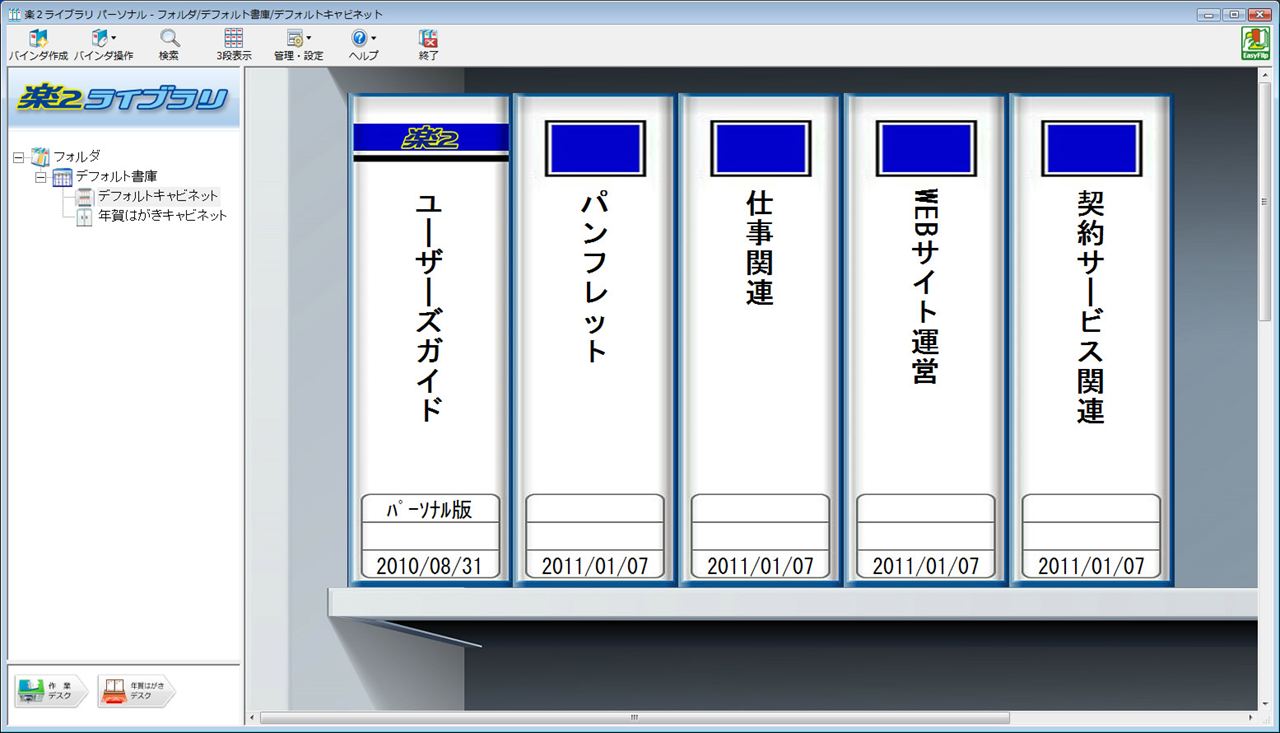Viewport: 1280px width, 733px height.
Task: Collapse the デフォルト書庫 tree node
Action: coord(41,177)
